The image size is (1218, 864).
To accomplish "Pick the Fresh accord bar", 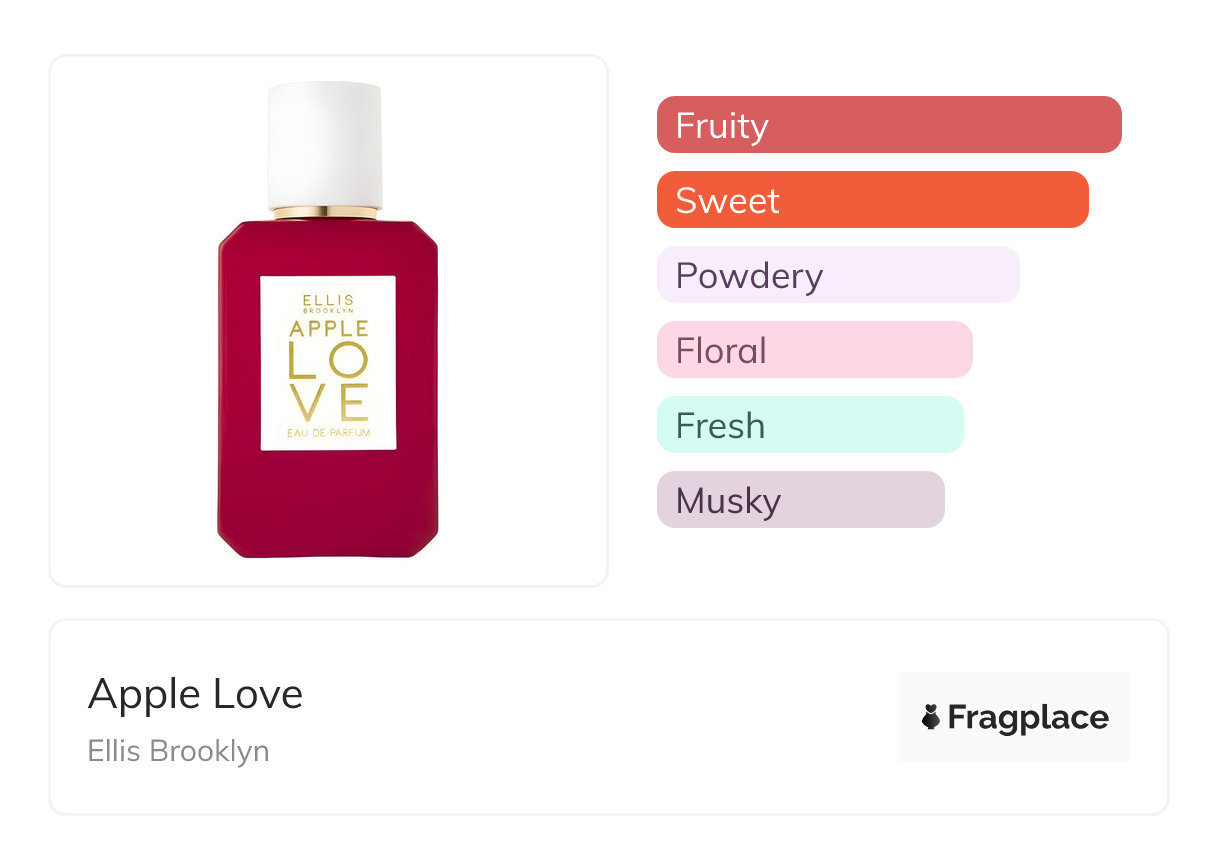I will [x=809, y=425].
